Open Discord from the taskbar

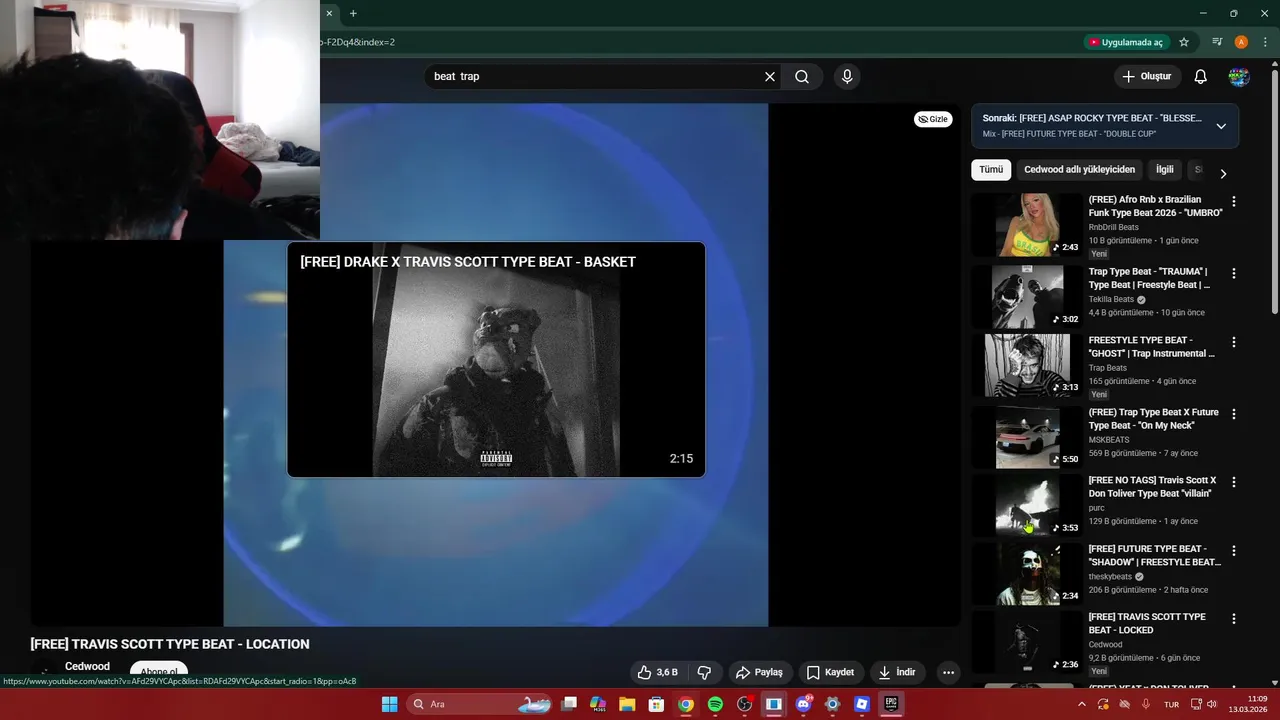point(803,704)
